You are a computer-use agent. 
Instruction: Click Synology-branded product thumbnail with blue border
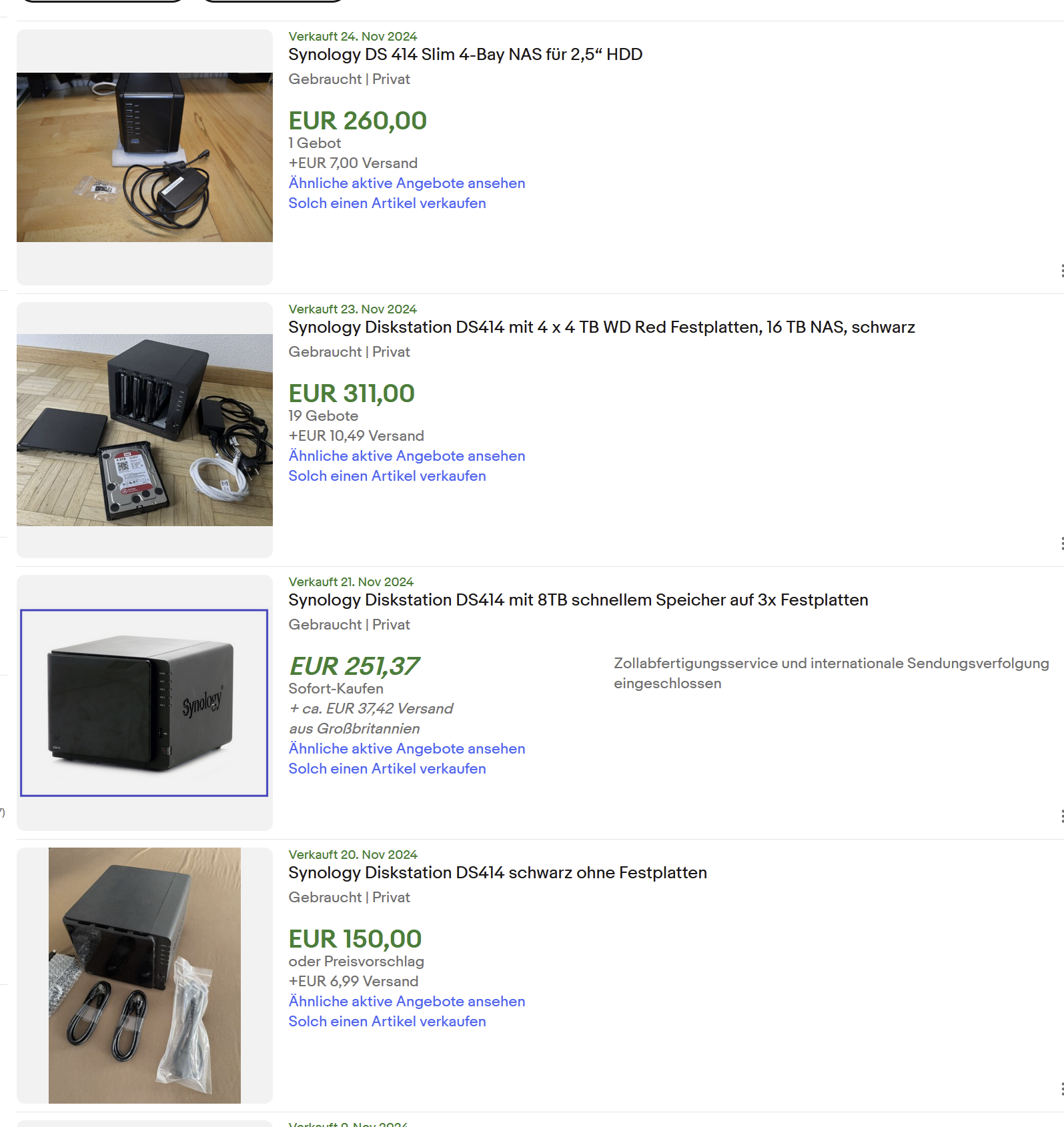[144, 703]
